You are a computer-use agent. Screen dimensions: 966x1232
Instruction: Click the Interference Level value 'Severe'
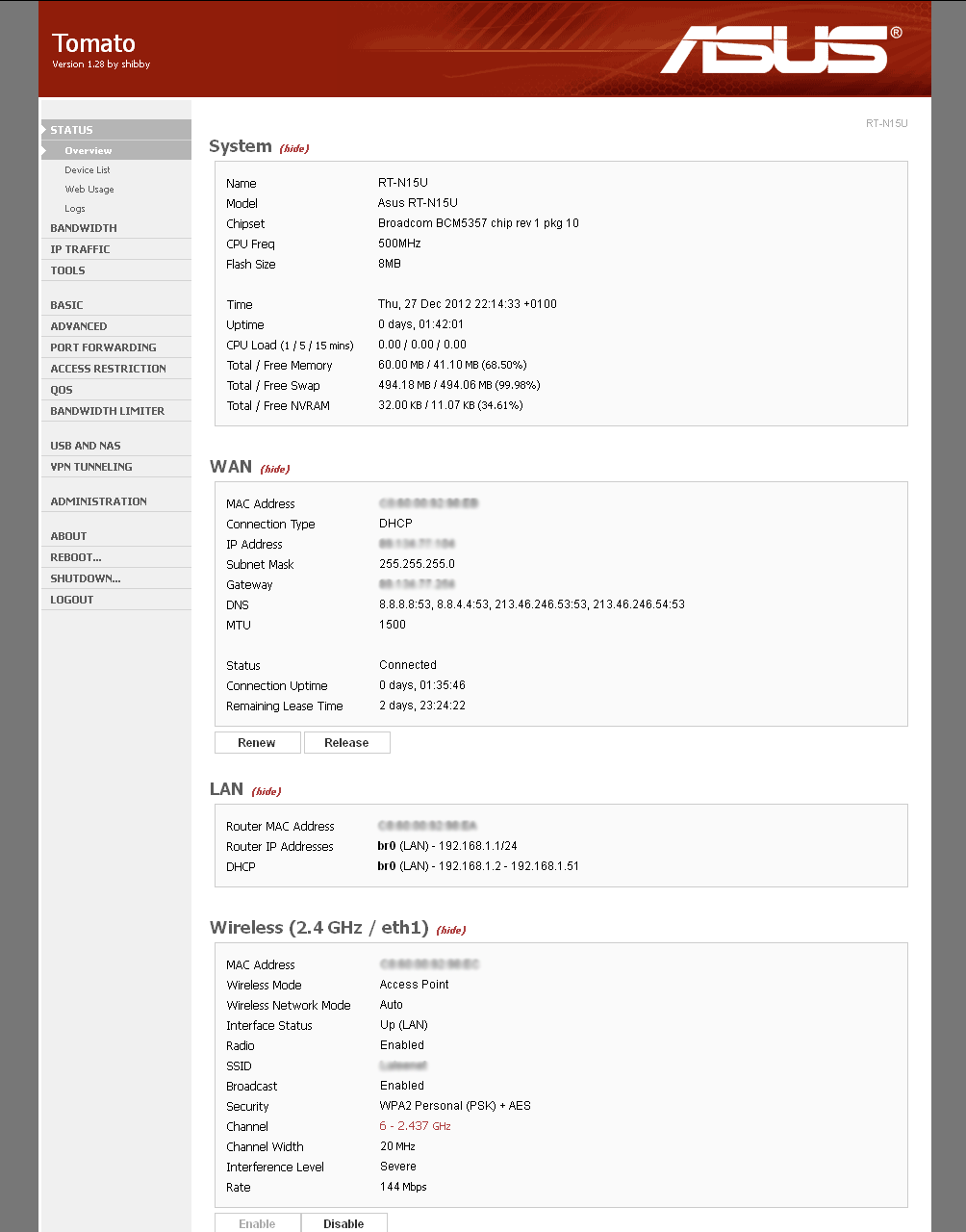tap(398, 1167)
